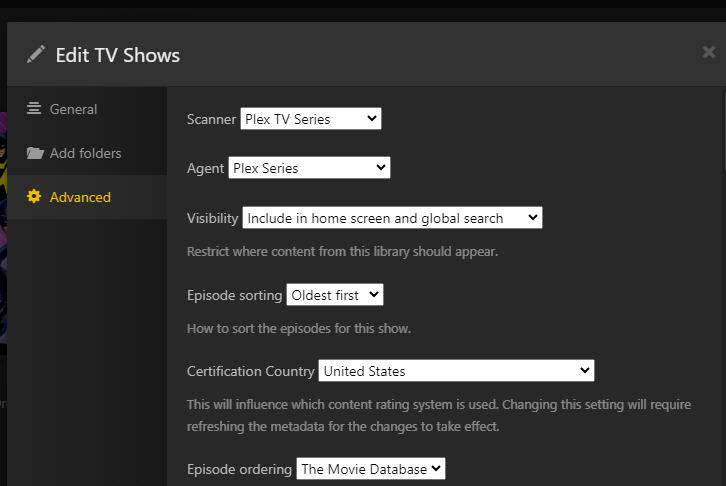
Task: Select the Advanced tab label
Action: (80, 197)
